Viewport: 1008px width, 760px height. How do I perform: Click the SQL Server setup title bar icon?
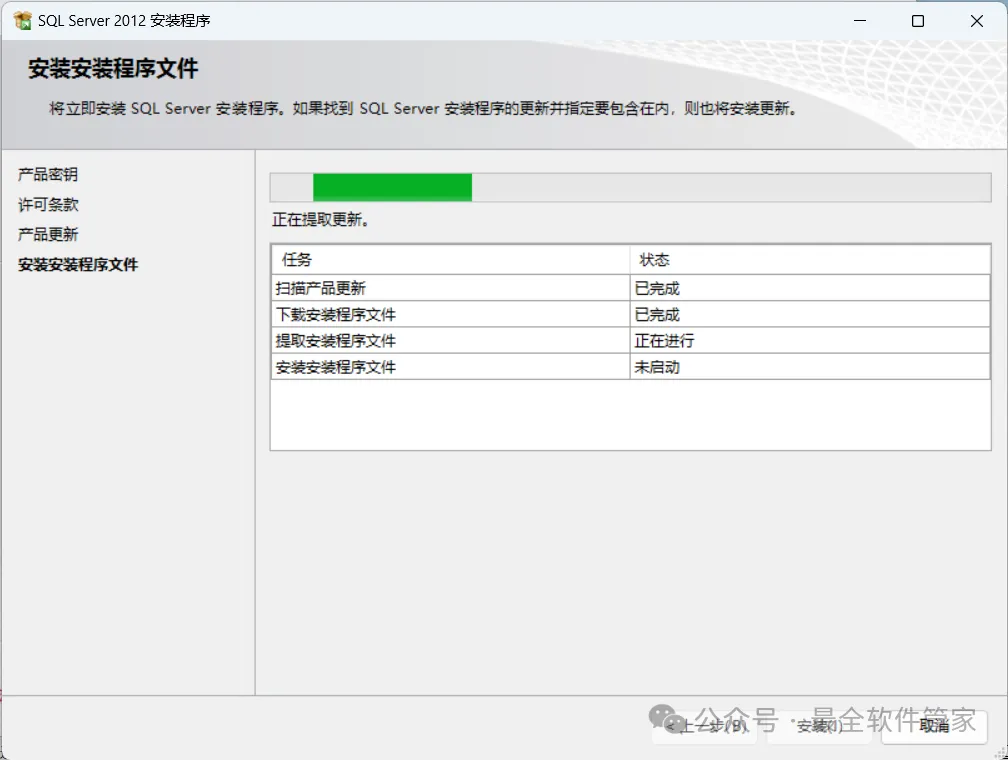22,21
